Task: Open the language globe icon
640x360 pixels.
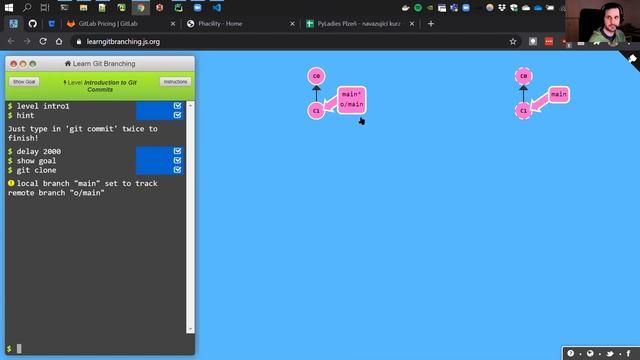Action: point(590,353)
